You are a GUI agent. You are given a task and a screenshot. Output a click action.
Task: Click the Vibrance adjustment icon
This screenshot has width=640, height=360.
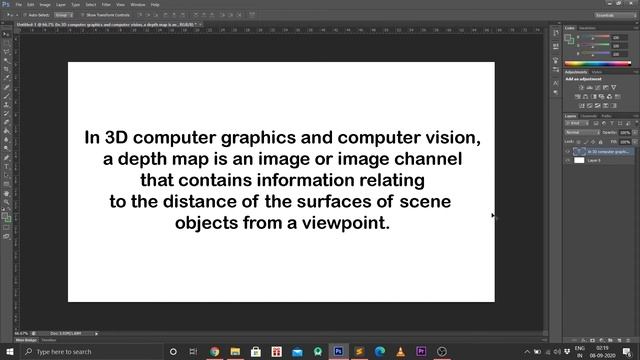tap(613, 87)
